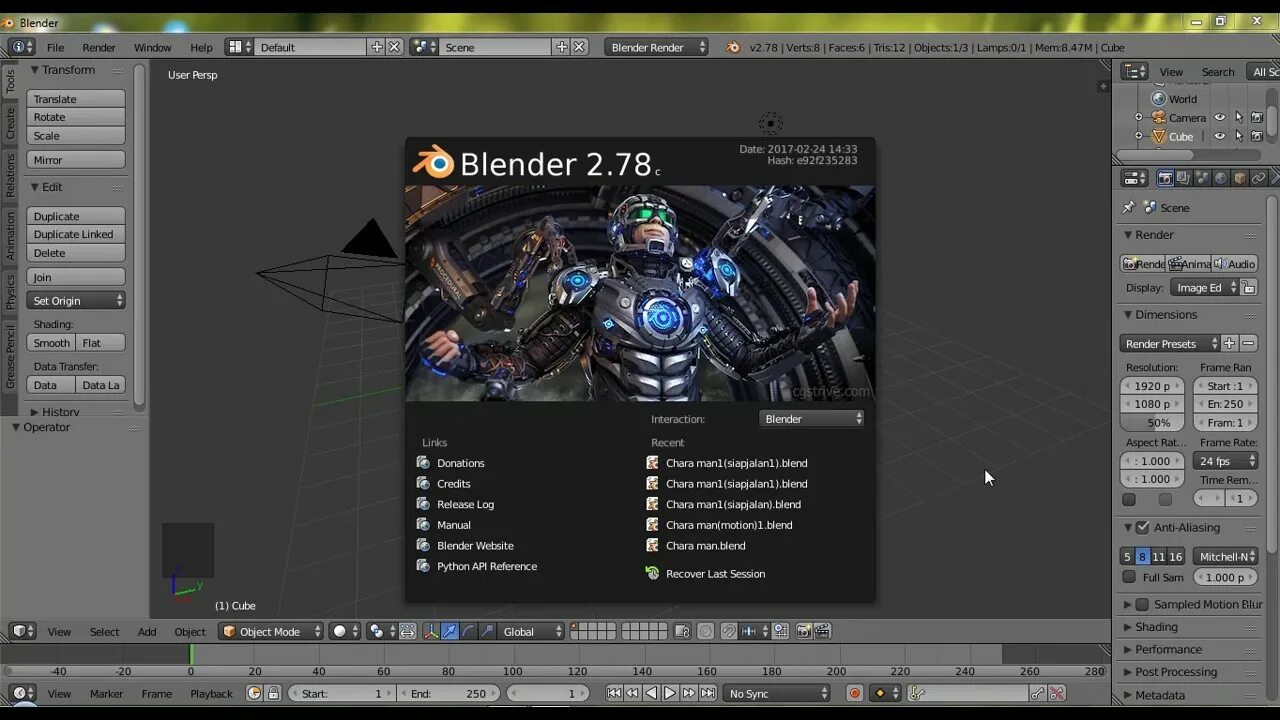
Task: Click the Translate button
Action: (x=76, y=99)
